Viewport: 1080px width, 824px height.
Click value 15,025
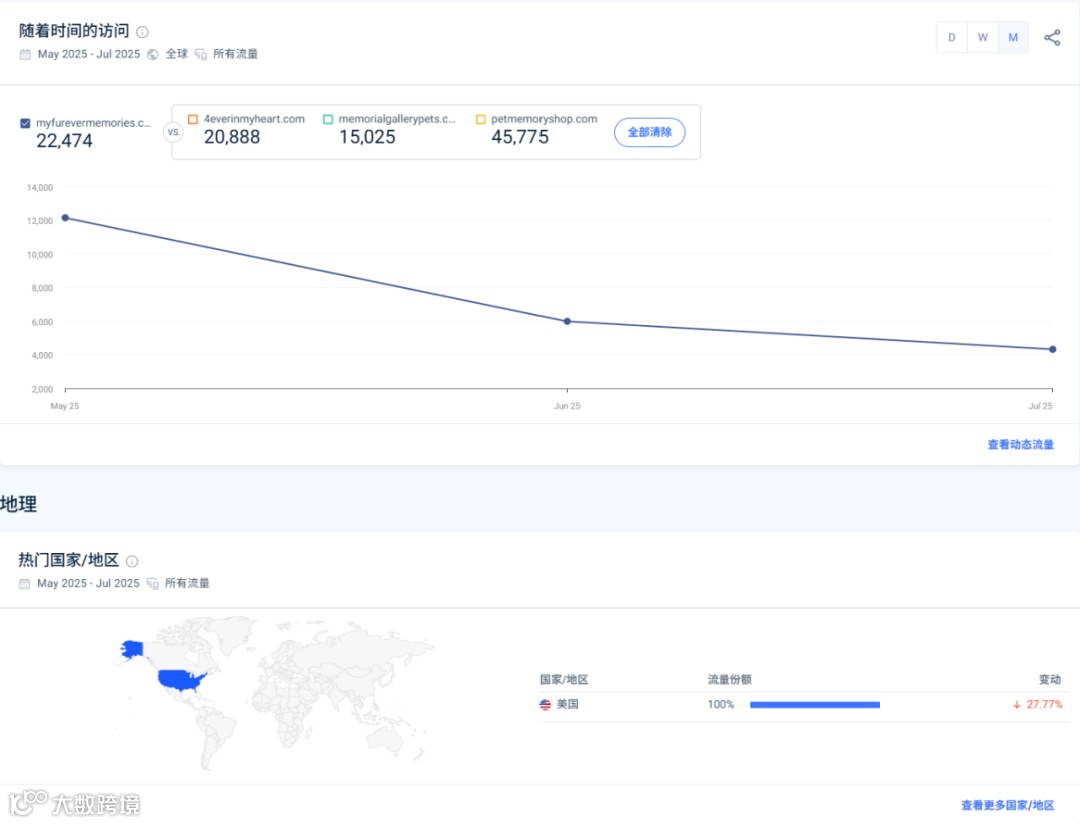pyautogui.click(x=367, y=137)
